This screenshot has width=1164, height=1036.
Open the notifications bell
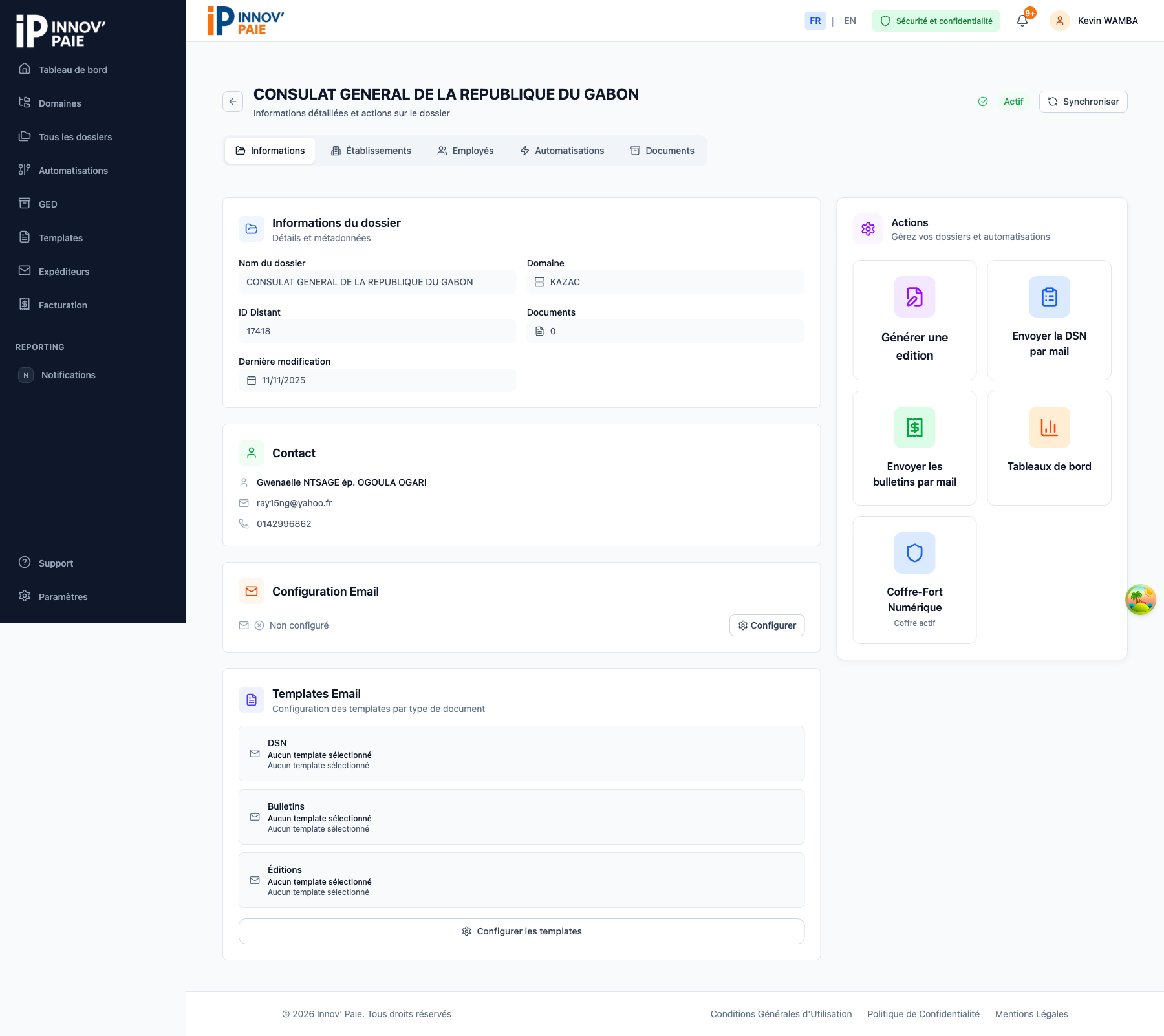[1022, 20]
